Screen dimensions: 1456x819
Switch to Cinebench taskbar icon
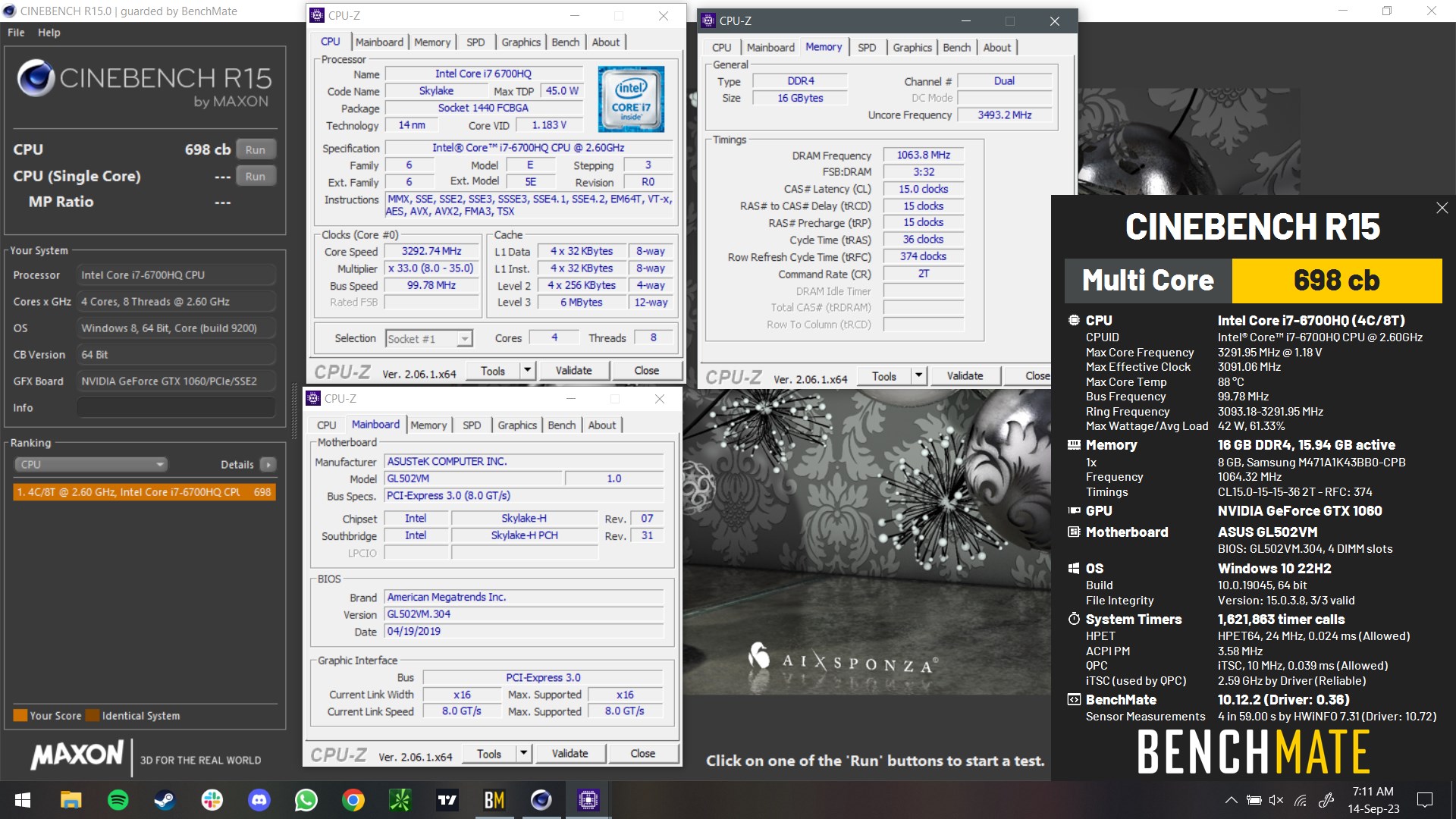coord(541,799)
